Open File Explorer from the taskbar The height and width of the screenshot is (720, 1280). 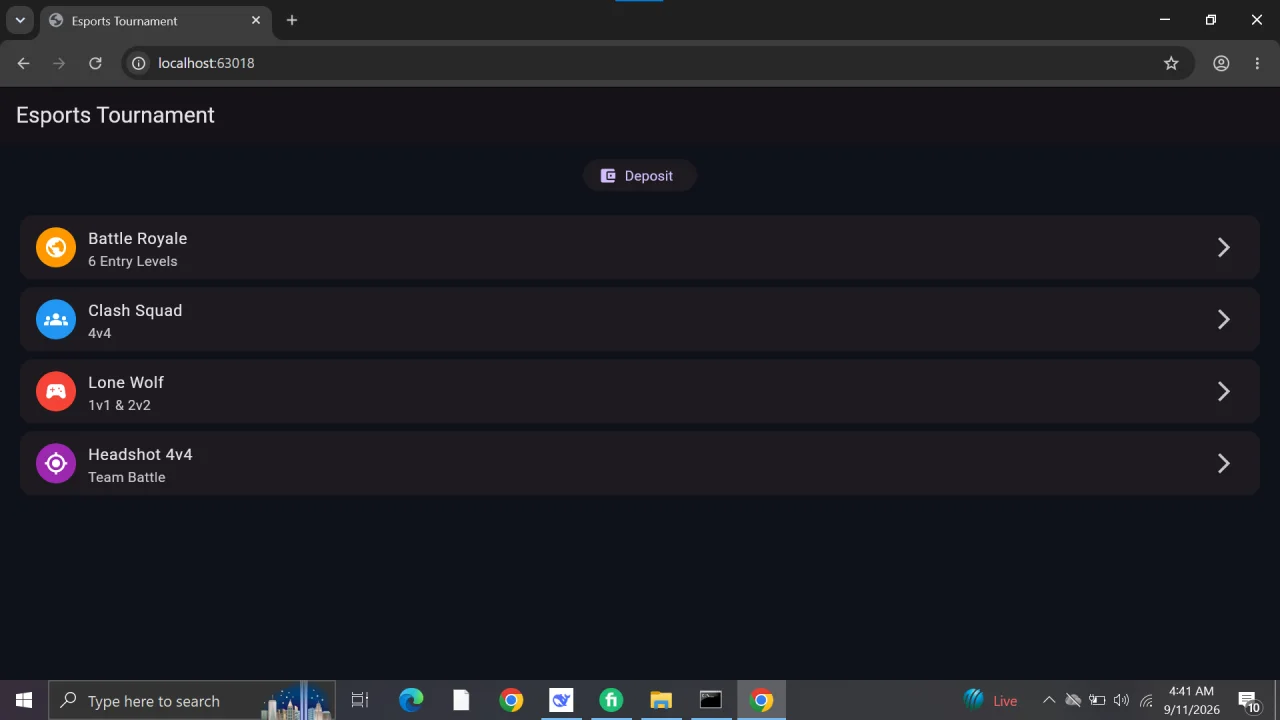tap(661, 700)
